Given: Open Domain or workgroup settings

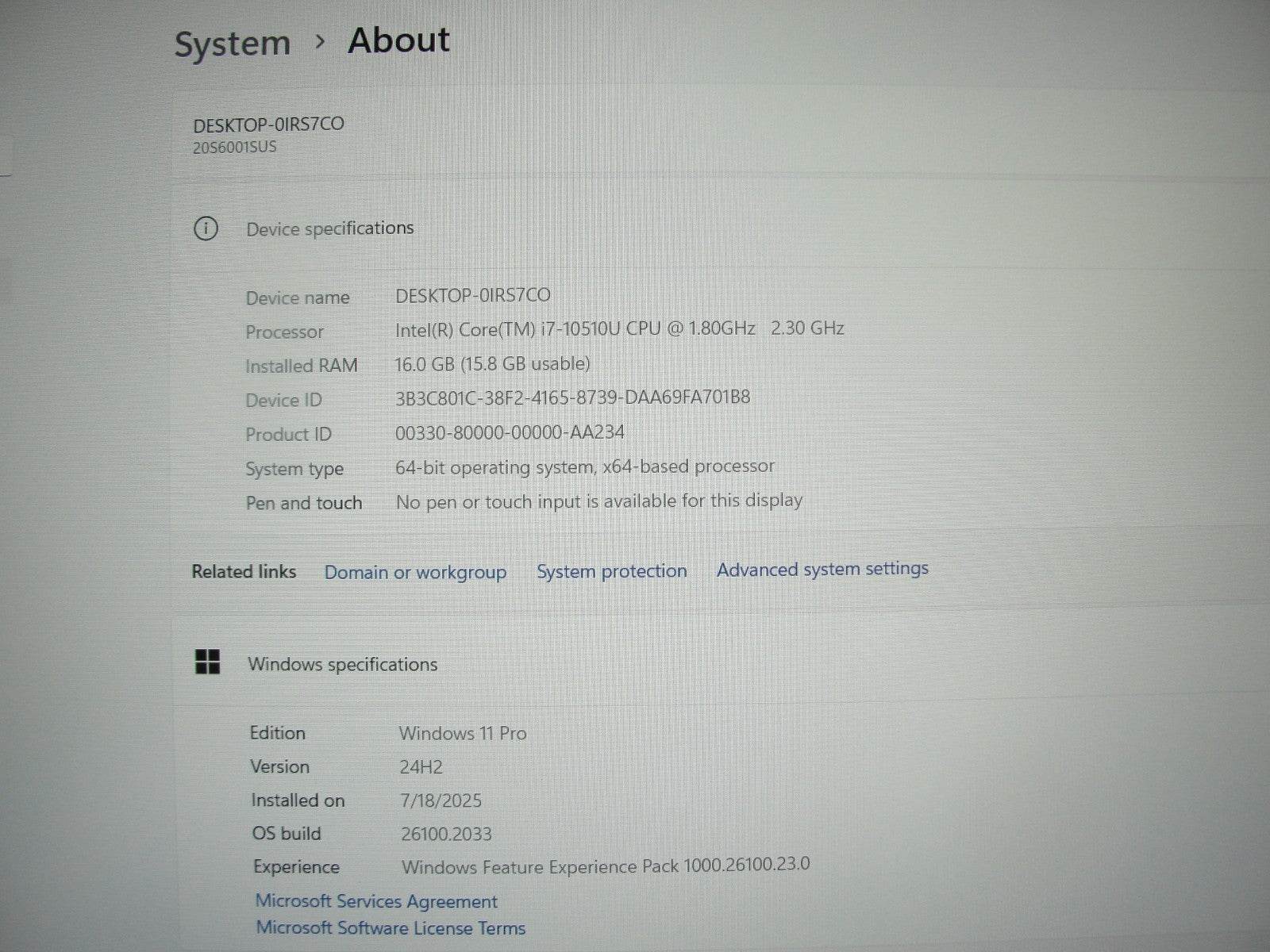Looking at the screenshot, I should [x=415, y=572].
